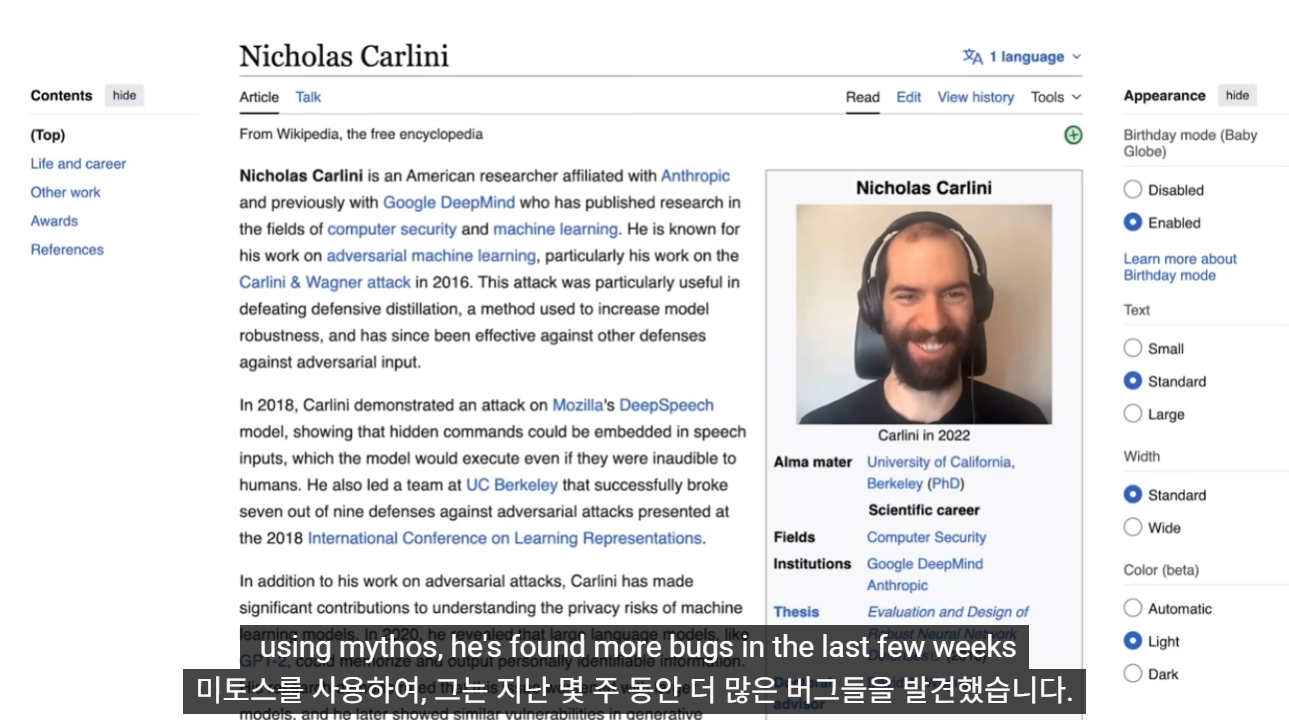Open Computer Security field link in infobox
Viewport: 1289px width, 720px height.
(926, 537)
